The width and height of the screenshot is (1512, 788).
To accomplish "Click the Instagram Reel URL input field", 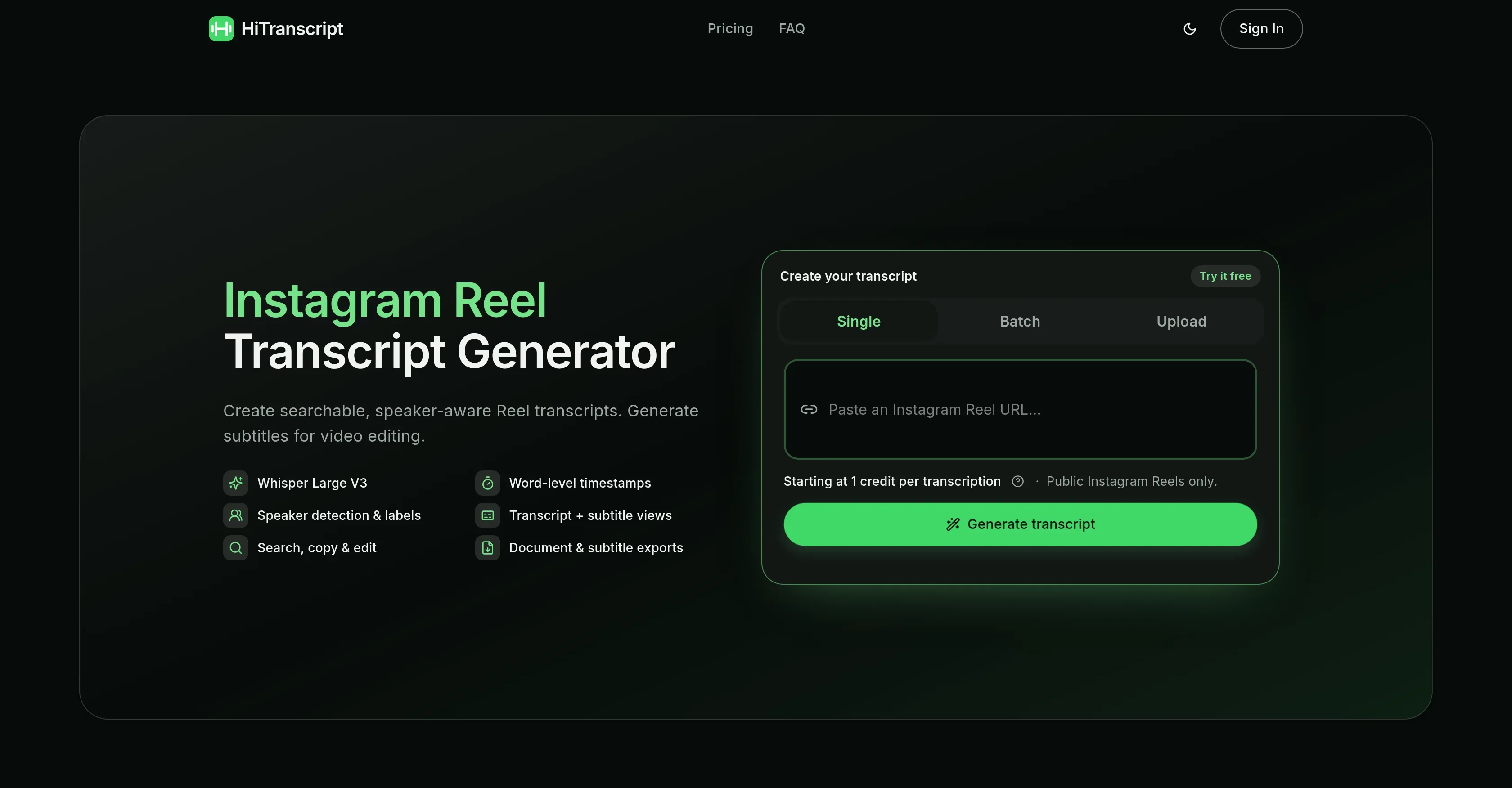I will [1020, 410].
